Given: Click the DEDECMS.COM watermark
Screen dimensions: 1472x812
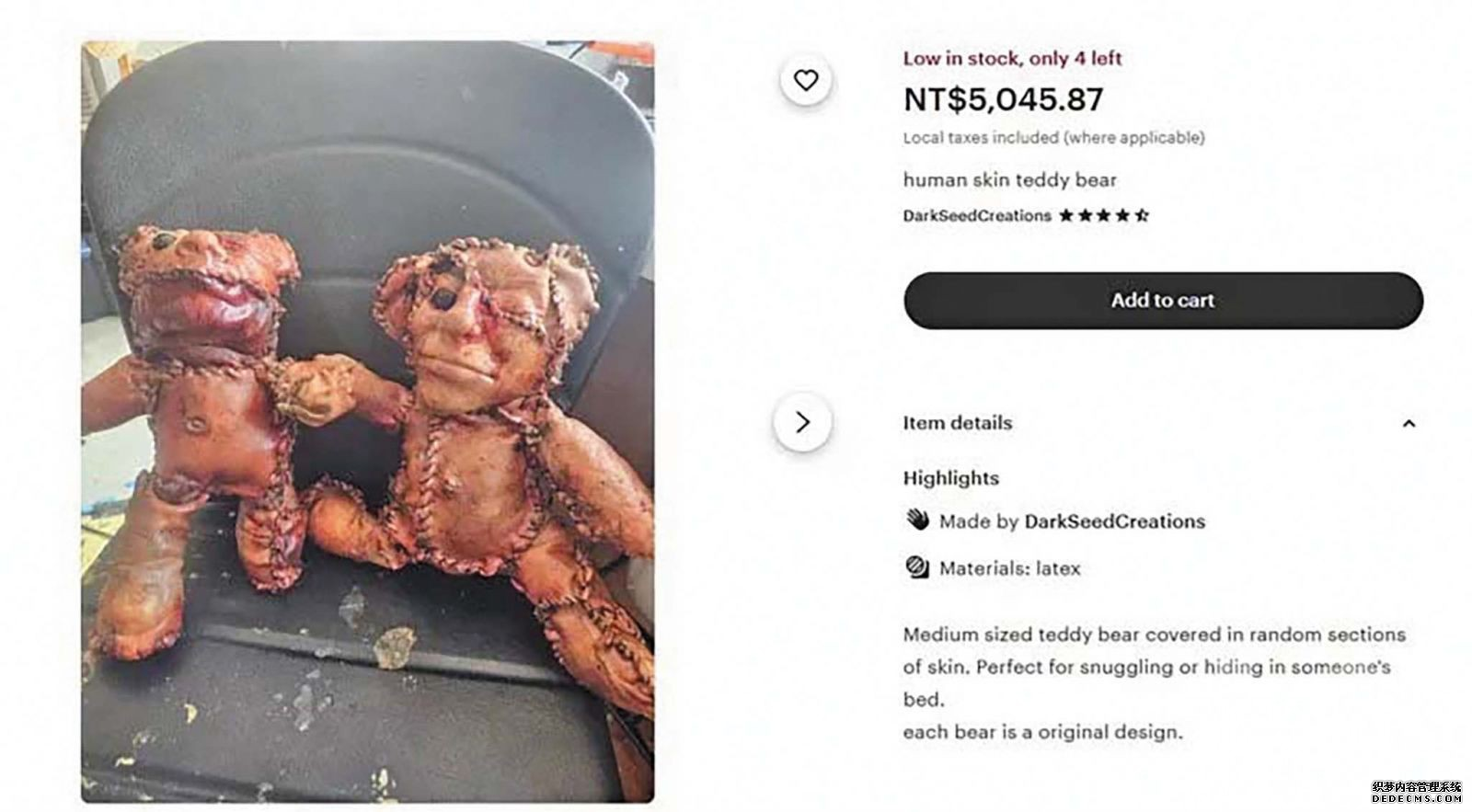Looking at the screenshot, I should [x=1417, y=798].
